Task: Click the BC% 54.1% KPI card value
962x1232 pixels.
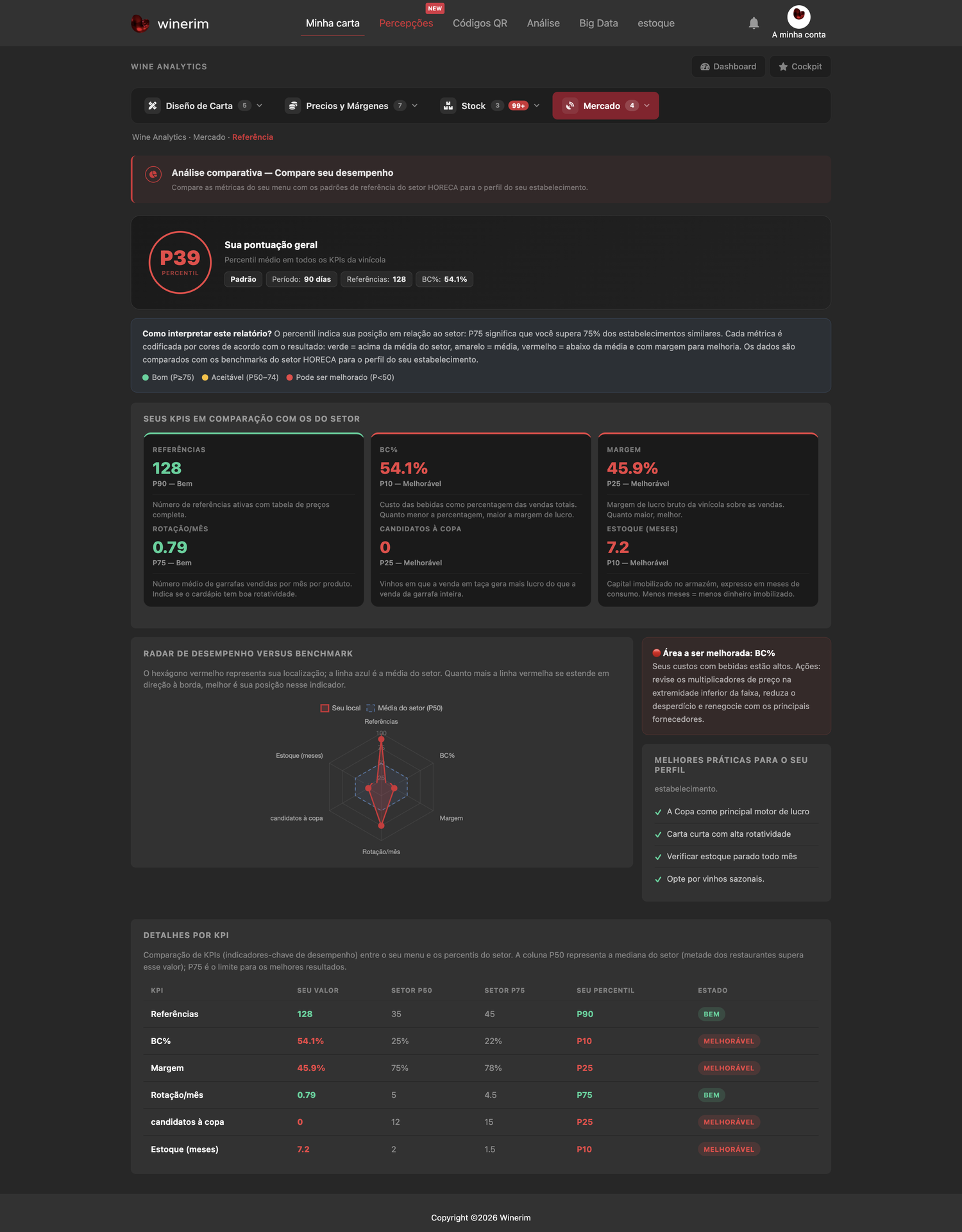Action: pyautogui.click(x=403, y=468)
